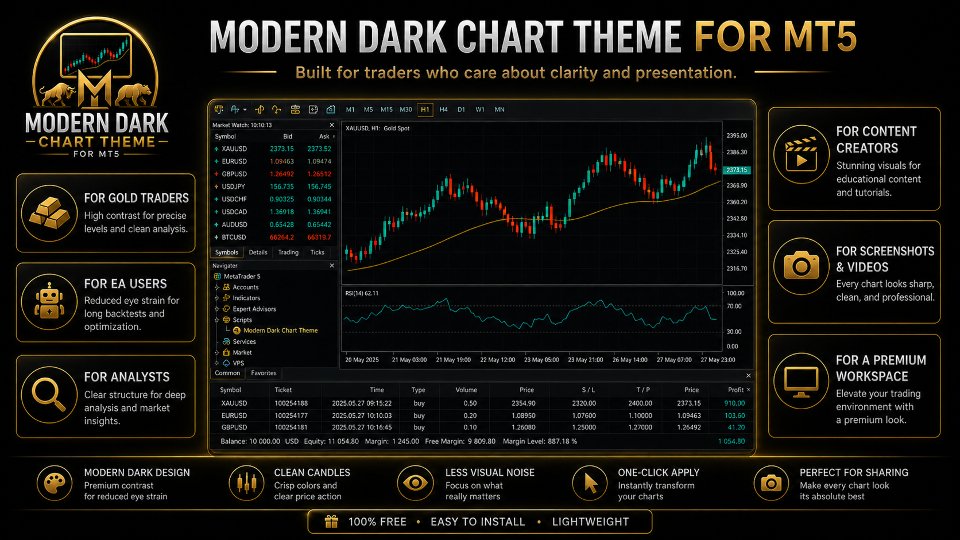The height and width of the screenshot is (540, 960).
Task: Click the clapperboard icon for Content Creators
Action: coord(801,154)
